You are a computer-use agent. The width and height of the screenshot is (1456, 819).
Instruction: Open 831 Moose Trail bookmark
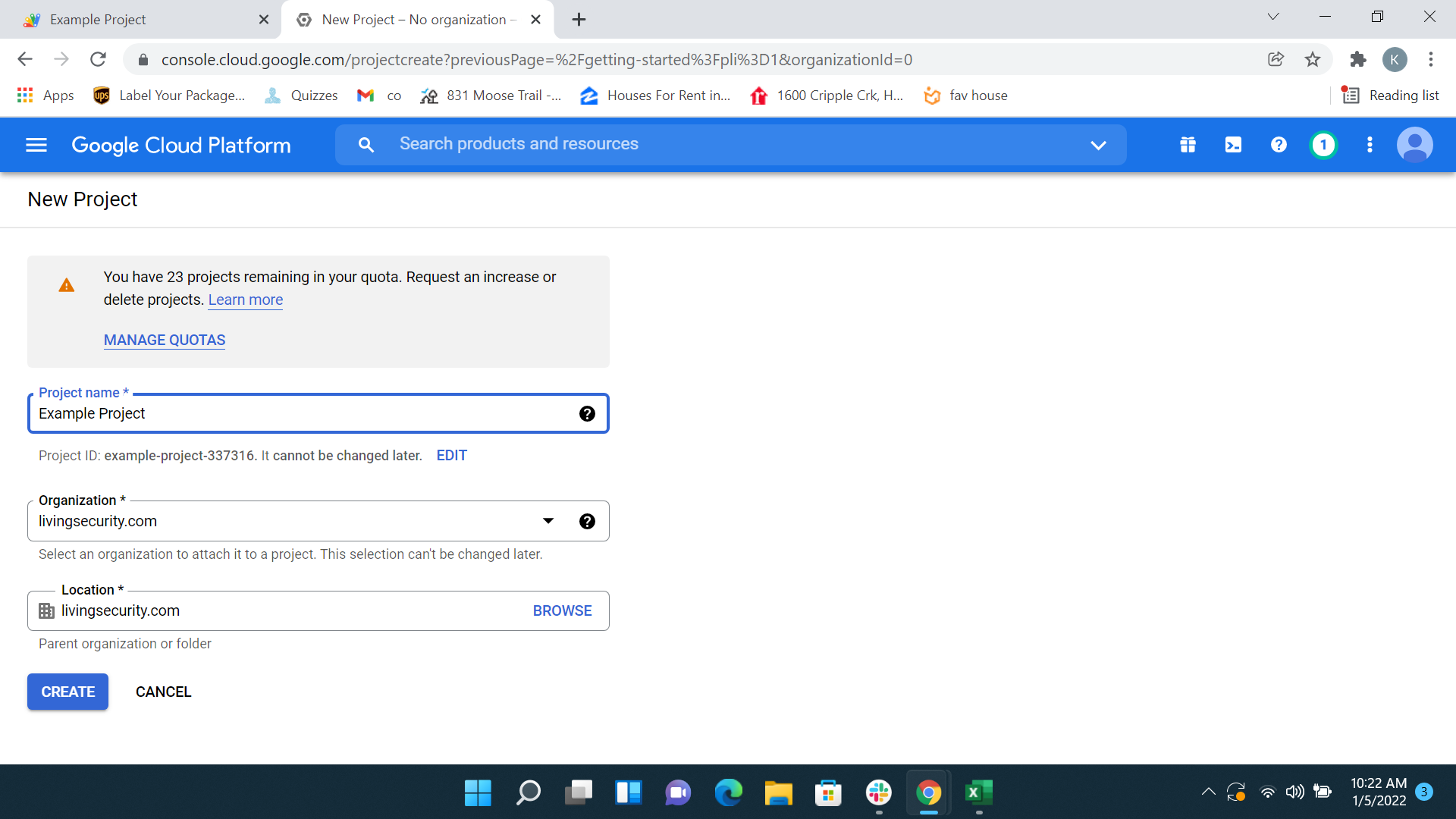pyautogui.click(x=491, y=96)
